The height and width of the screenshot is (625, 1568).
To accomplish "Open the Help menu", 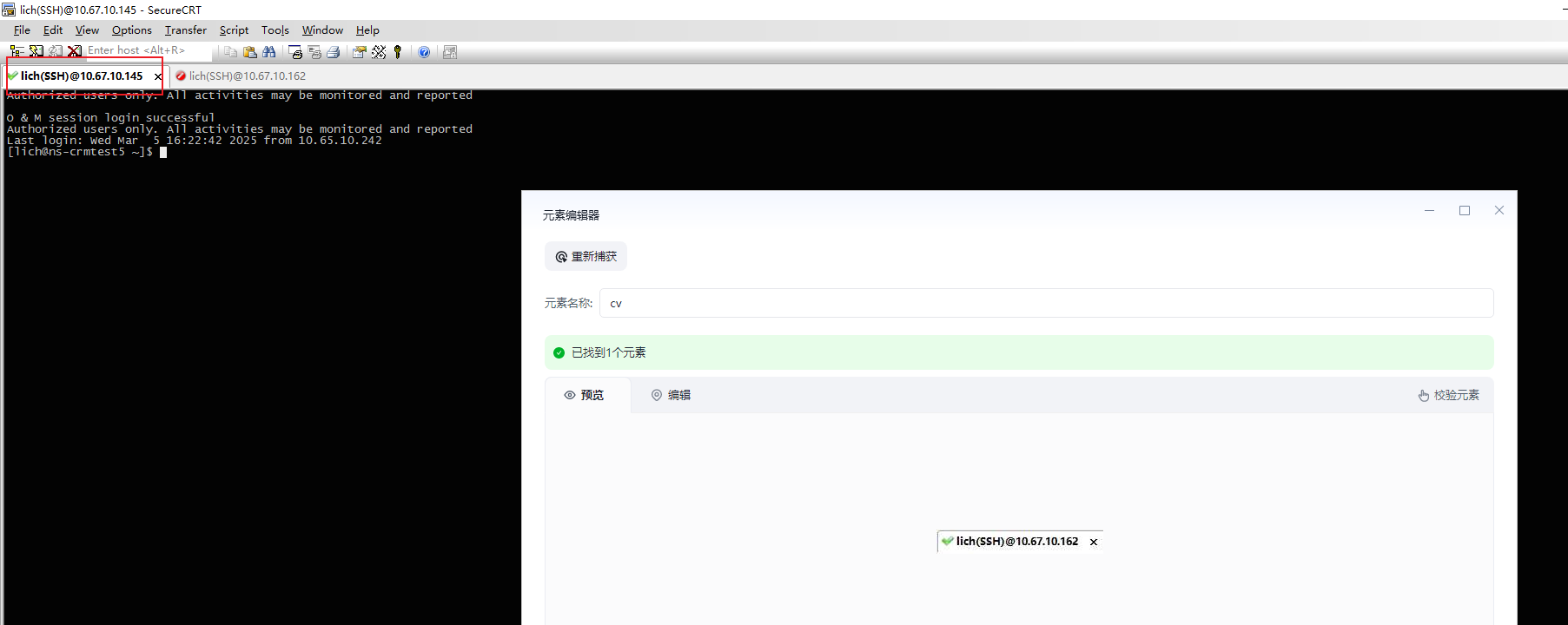I will click(x=367, y=30).
